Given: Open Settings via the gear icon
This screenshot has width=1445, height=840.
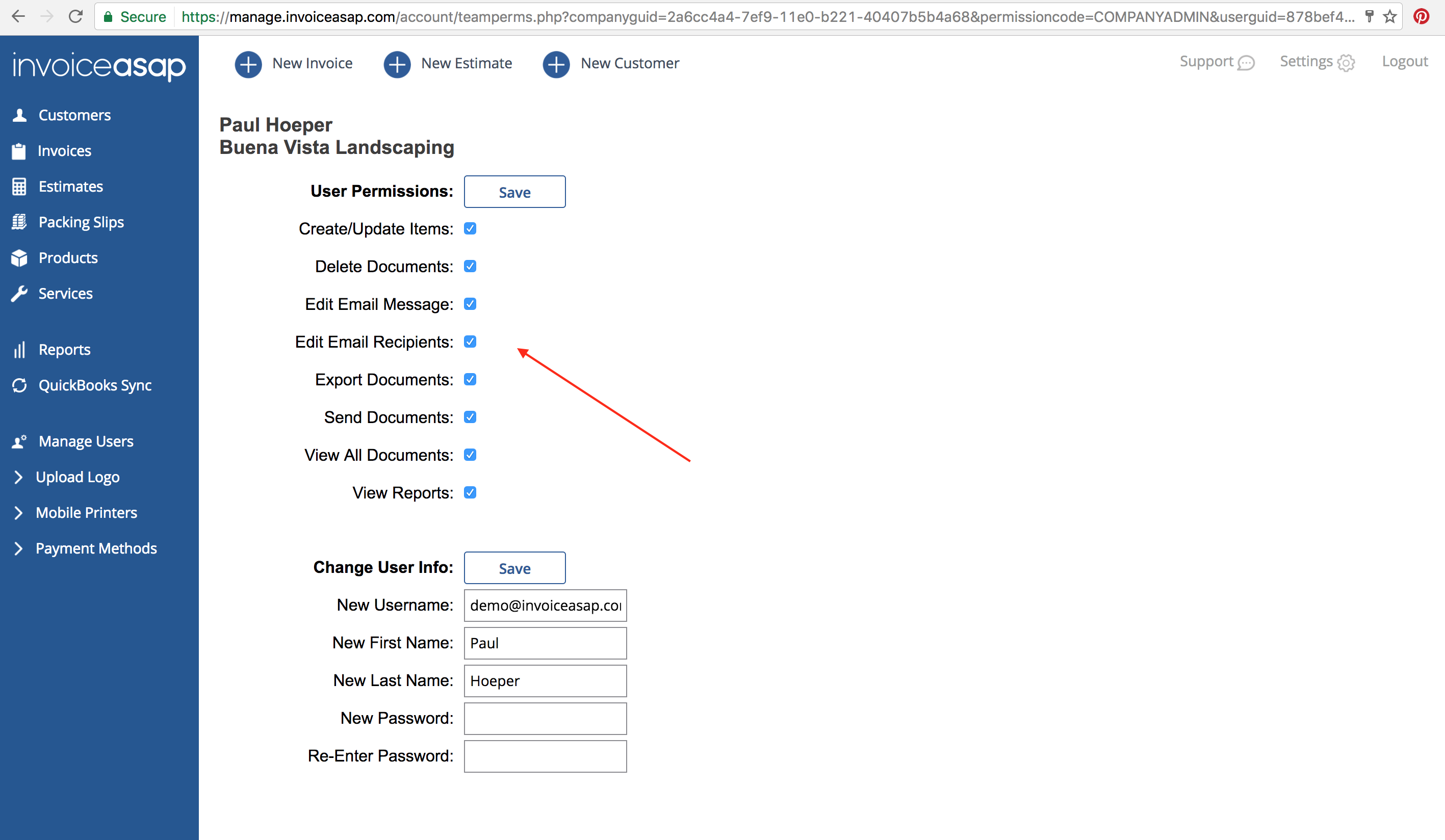Looking at the screenshot, I should pyautogui.click(x=1346, y=63).
